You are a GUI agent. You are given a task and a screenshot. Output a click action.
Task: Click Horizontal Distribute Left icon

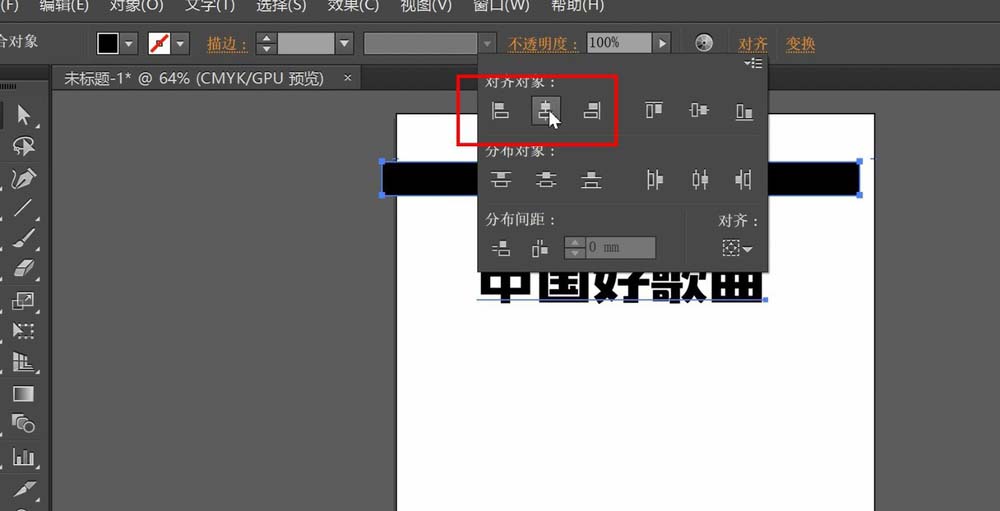coord(654,181)
